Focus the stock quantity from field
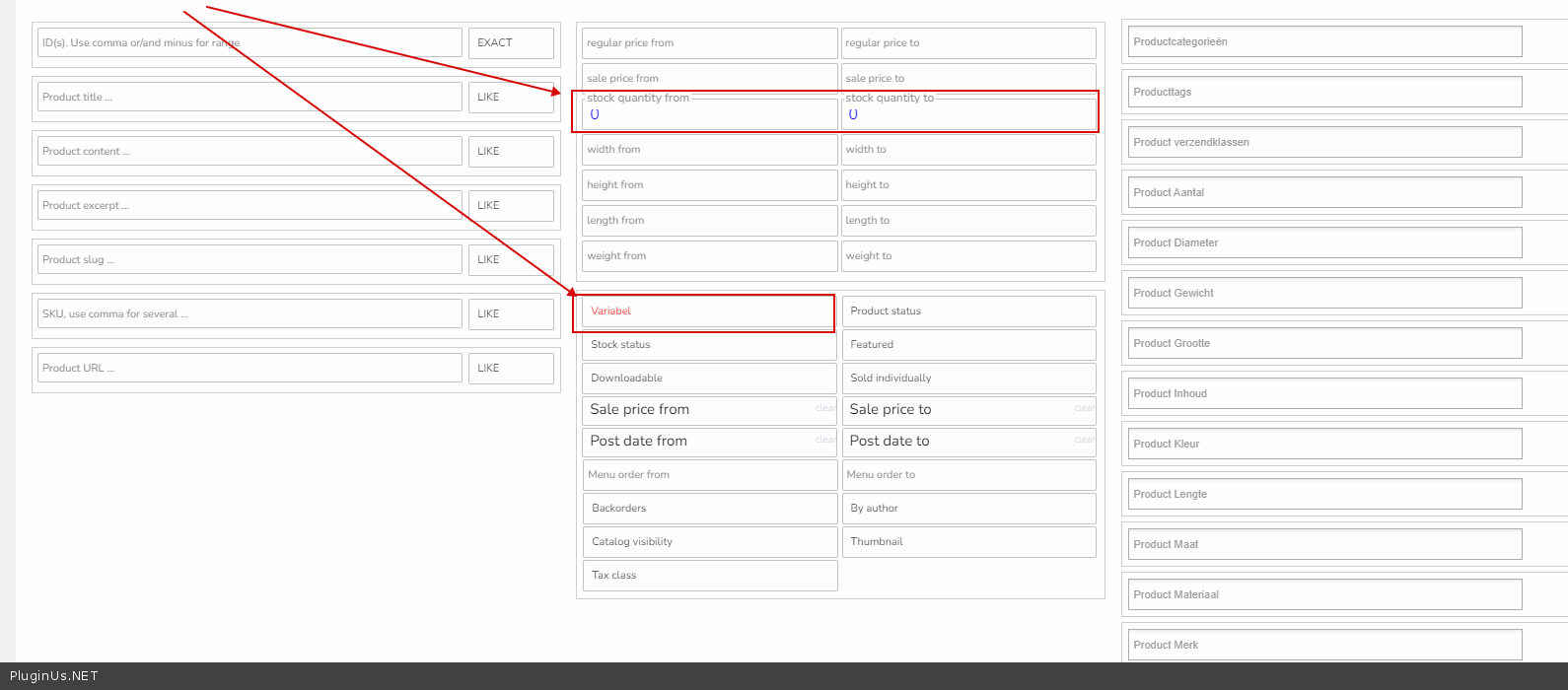The height and width of the screenshot is (690, 1568). [709, 115]
